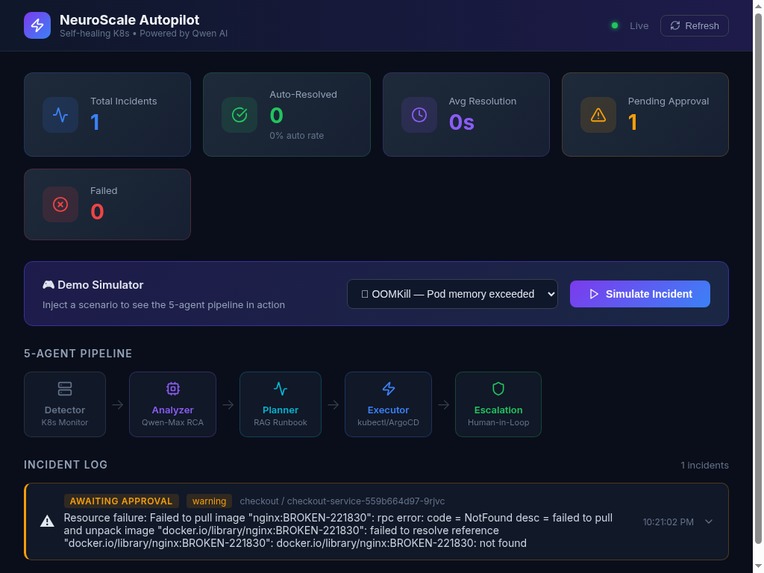This screenshot has width=764, height=573.
Task: Click the arrow between Analyzer and Planner
Action: point(228,405)
